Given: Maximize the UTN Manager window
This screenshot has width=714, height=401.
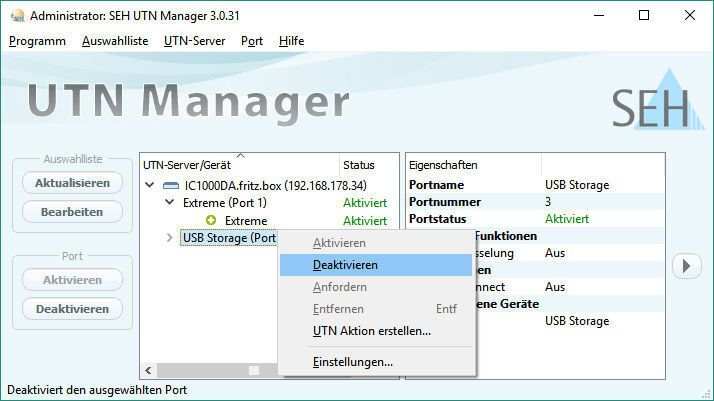Looking at the screenshot, I should pos(644,15).
